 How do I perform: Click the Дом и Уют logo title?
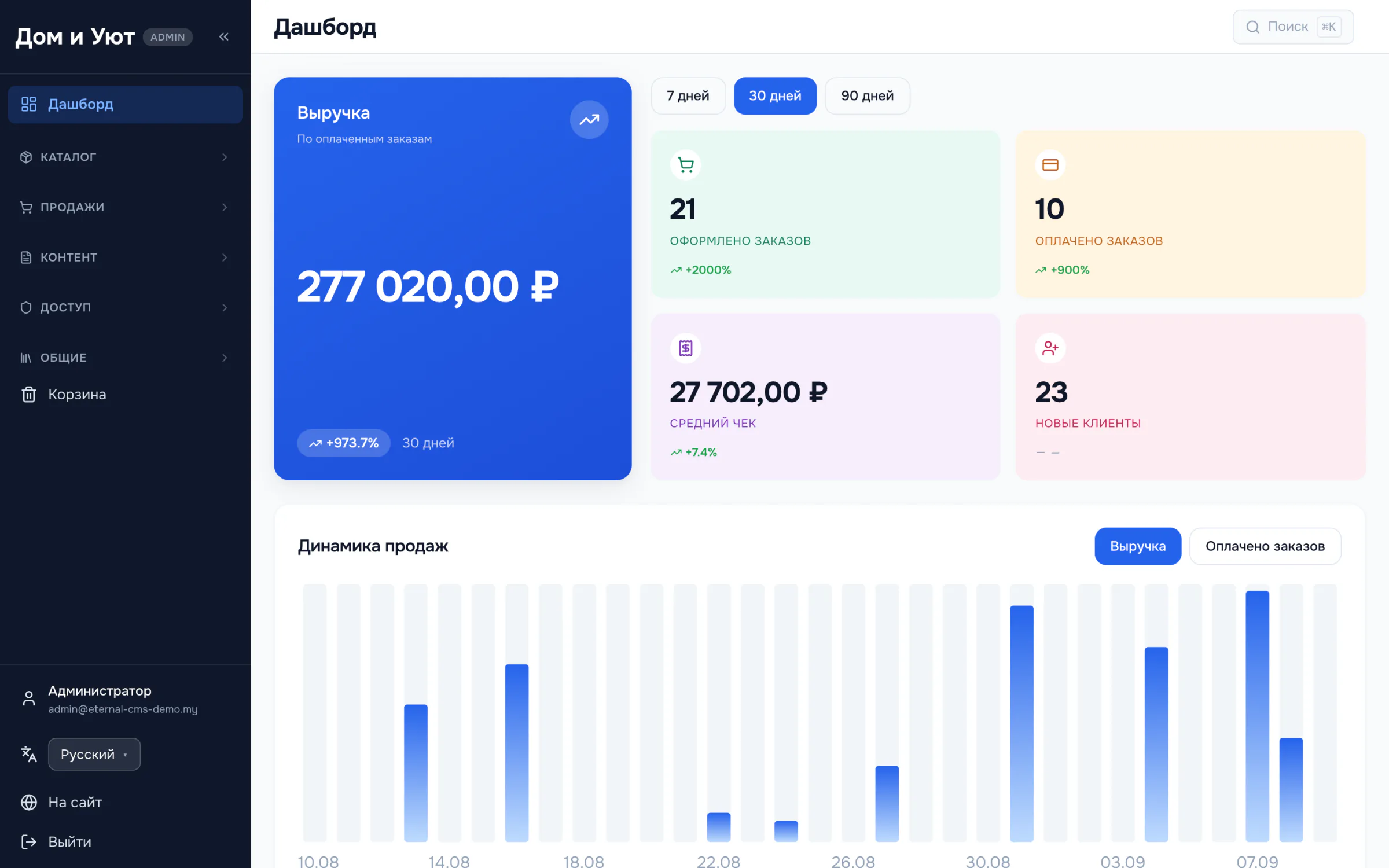point(75,36)
